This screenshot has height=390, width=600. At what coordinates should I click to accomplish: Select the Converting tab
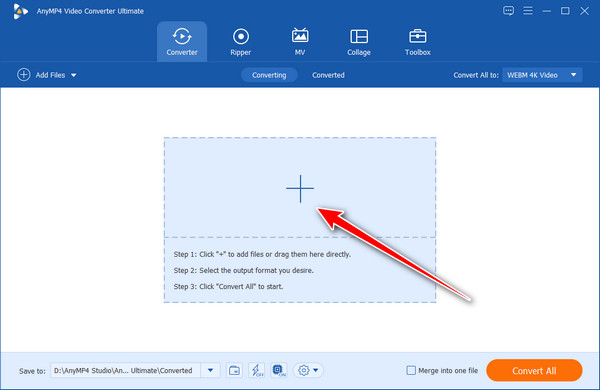point(269,75)
